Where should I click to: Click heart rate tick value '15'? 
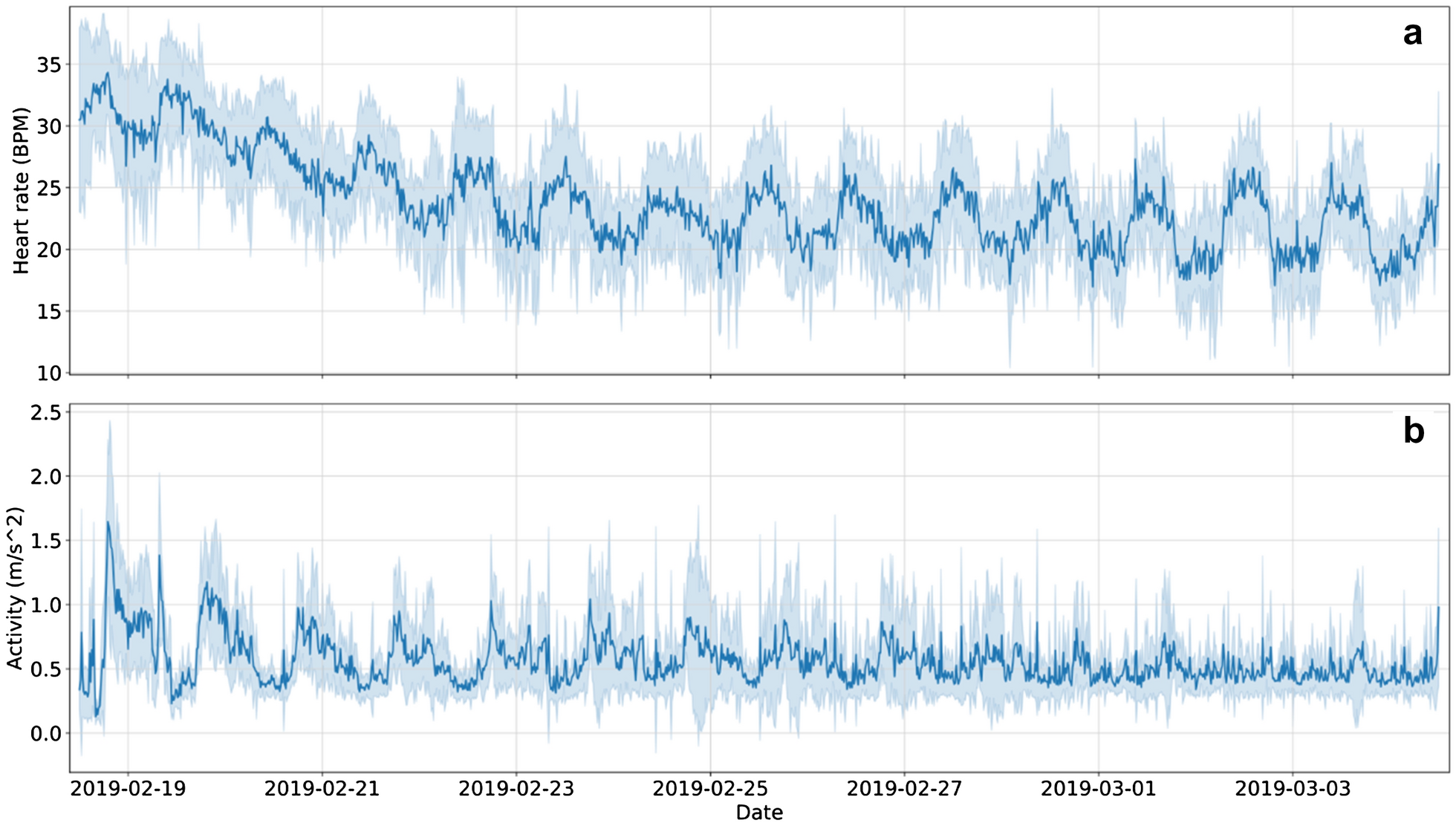point(49,312)
